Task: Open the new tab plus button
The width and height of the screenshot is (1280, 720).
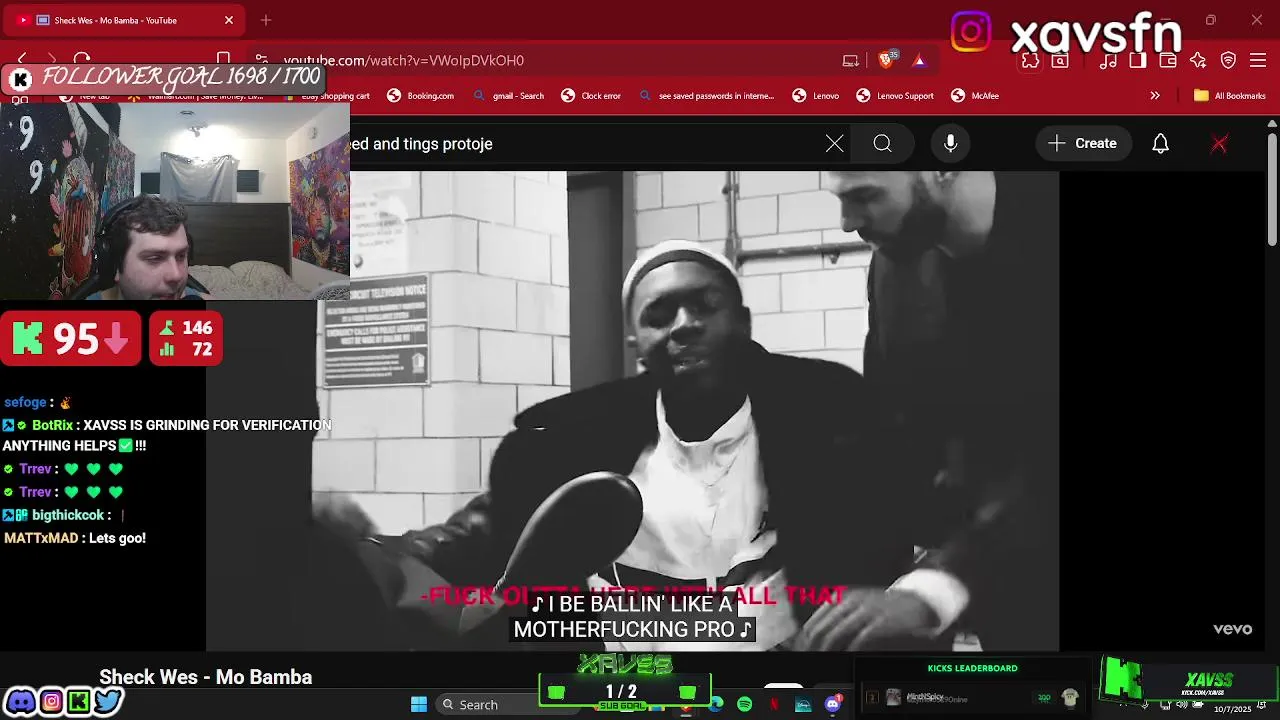Action: point(266,20)
